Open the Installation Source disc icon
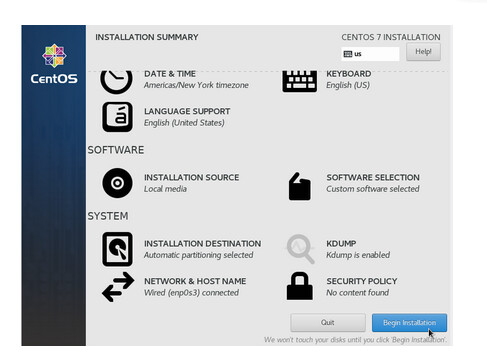Viewport: 487px width, 361px height. (x=117, y=183)
